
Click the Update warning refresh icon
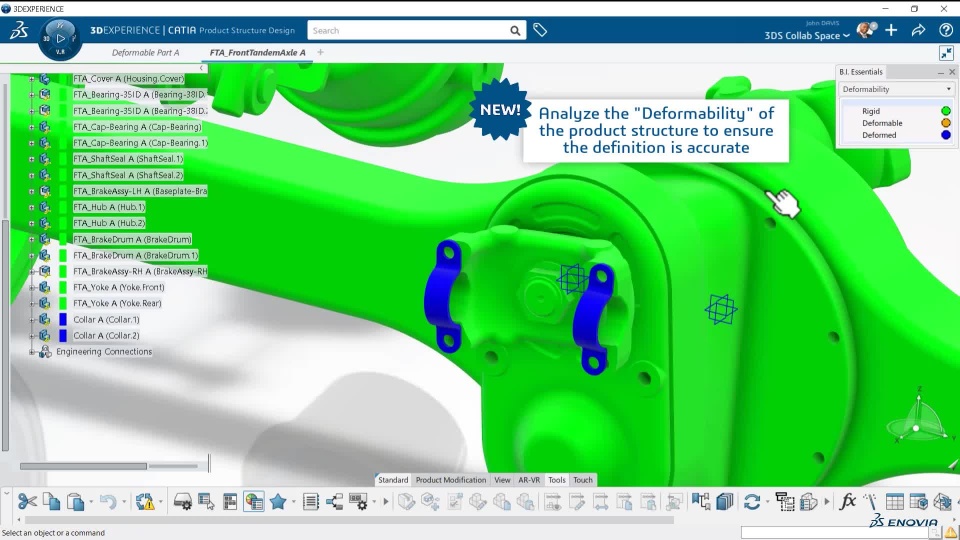pyautogui.click(x=145, y=502)
